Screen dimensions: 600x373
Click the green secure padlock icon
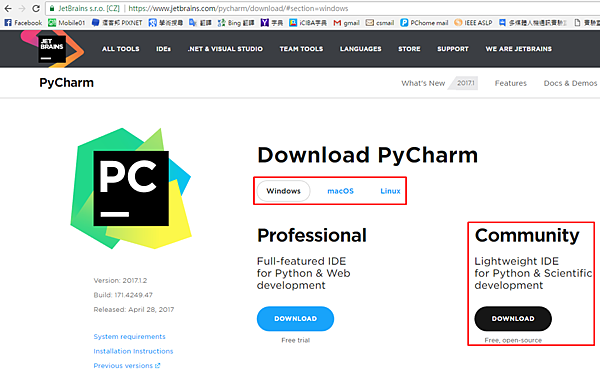tap(52, 8)
